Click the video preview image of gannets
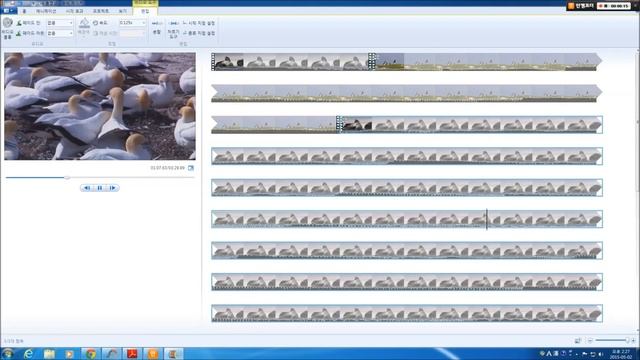 coord(100,106)
